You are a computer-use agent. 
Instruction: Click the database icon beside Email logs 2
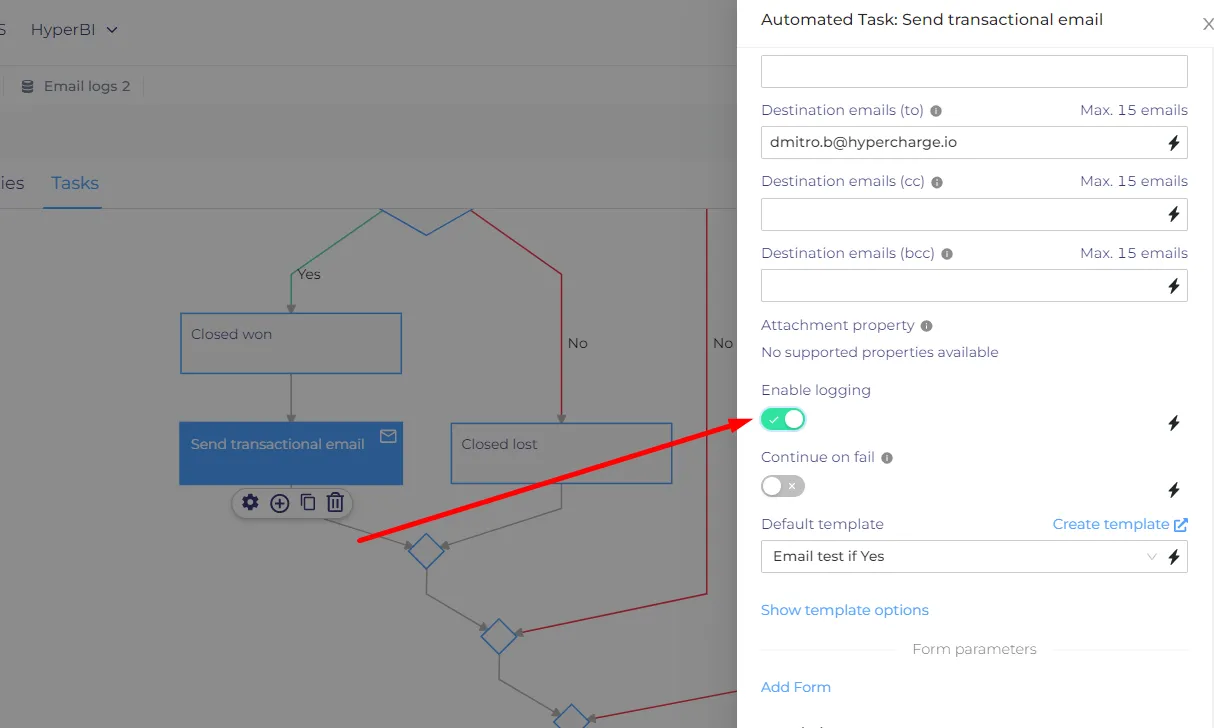click(x=27, y=86)
